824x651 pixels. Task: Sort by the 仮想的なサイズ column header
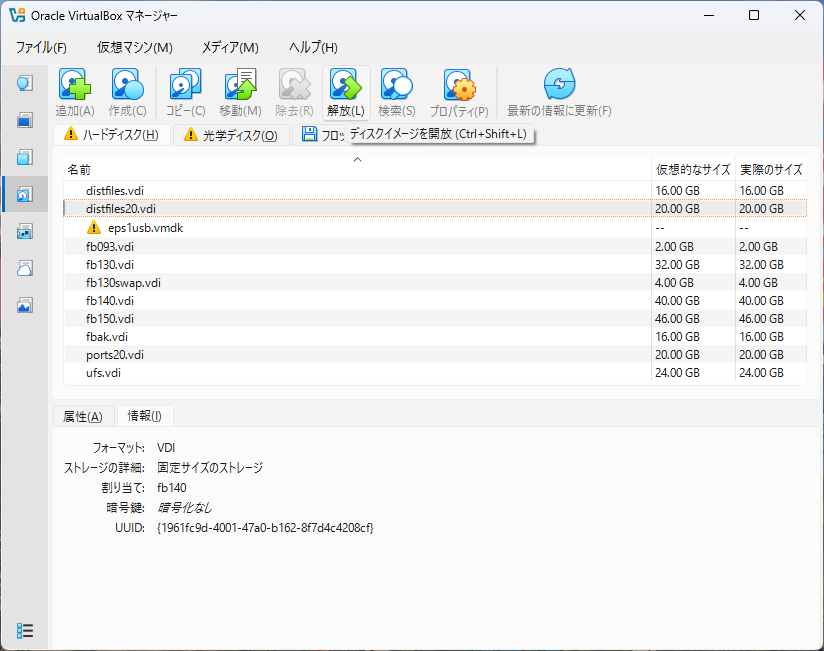pos(693,170)
